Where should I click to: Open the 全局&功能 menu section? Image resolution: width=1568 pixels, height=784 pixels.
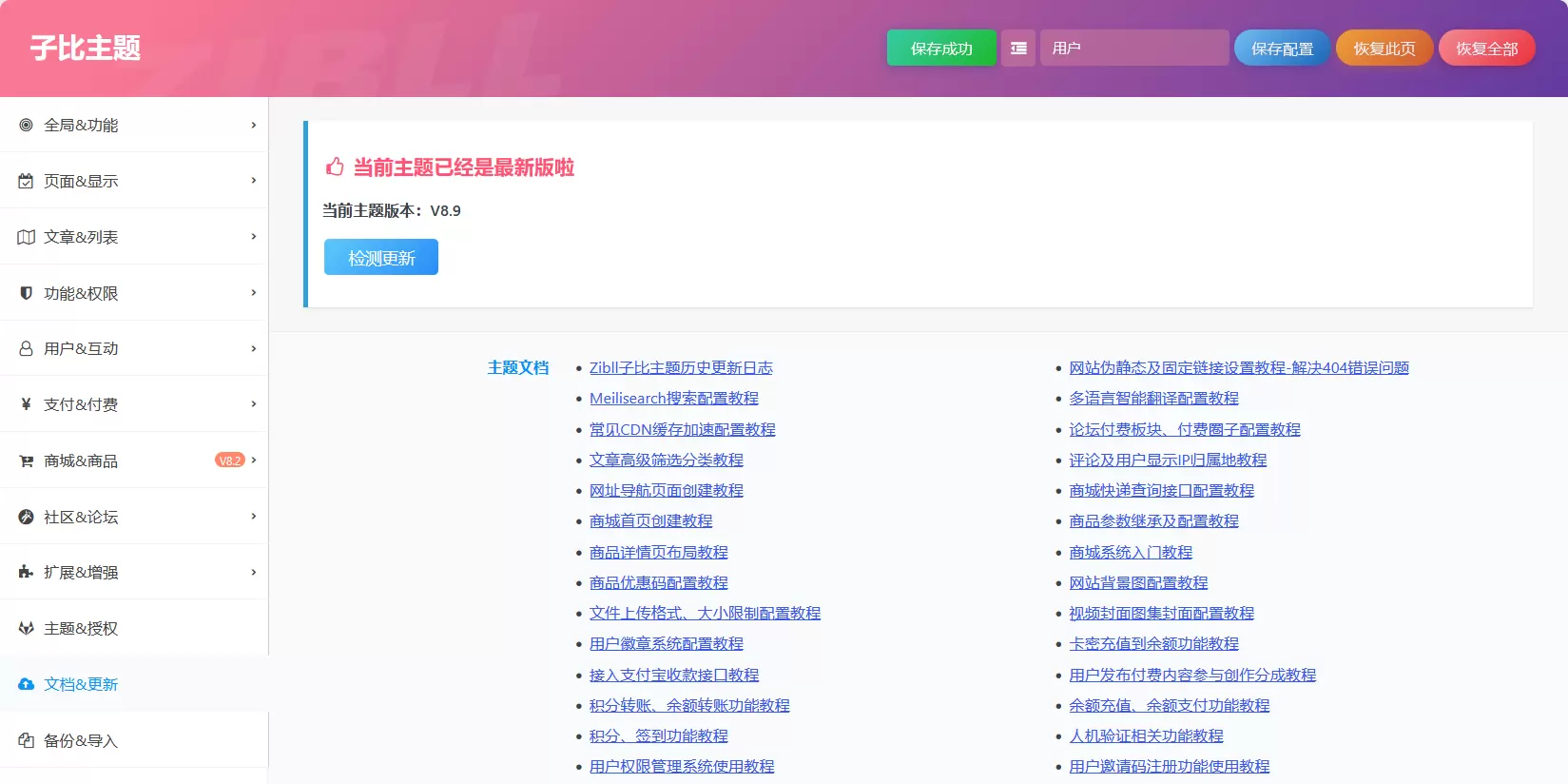[134, 125]
